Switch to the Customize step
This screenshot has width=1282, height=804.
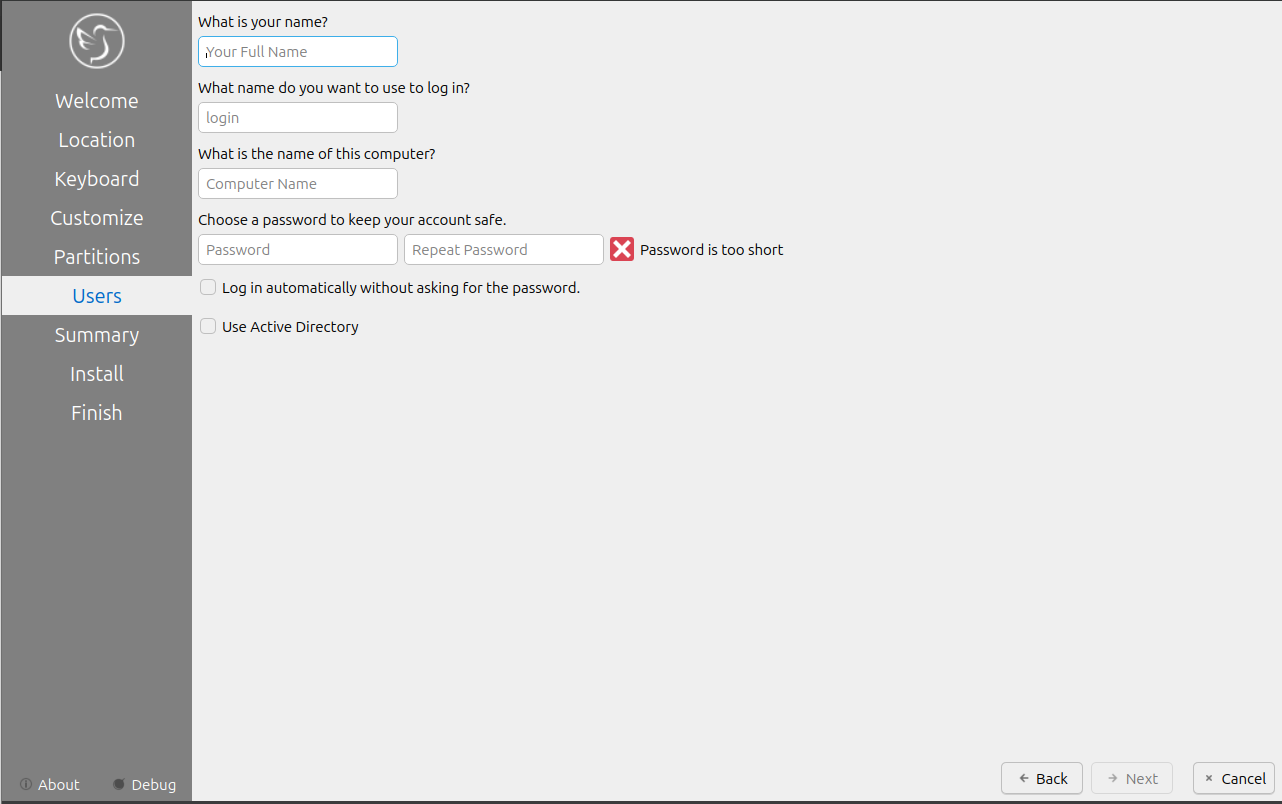pyautogui.click(x=96, y=218)
